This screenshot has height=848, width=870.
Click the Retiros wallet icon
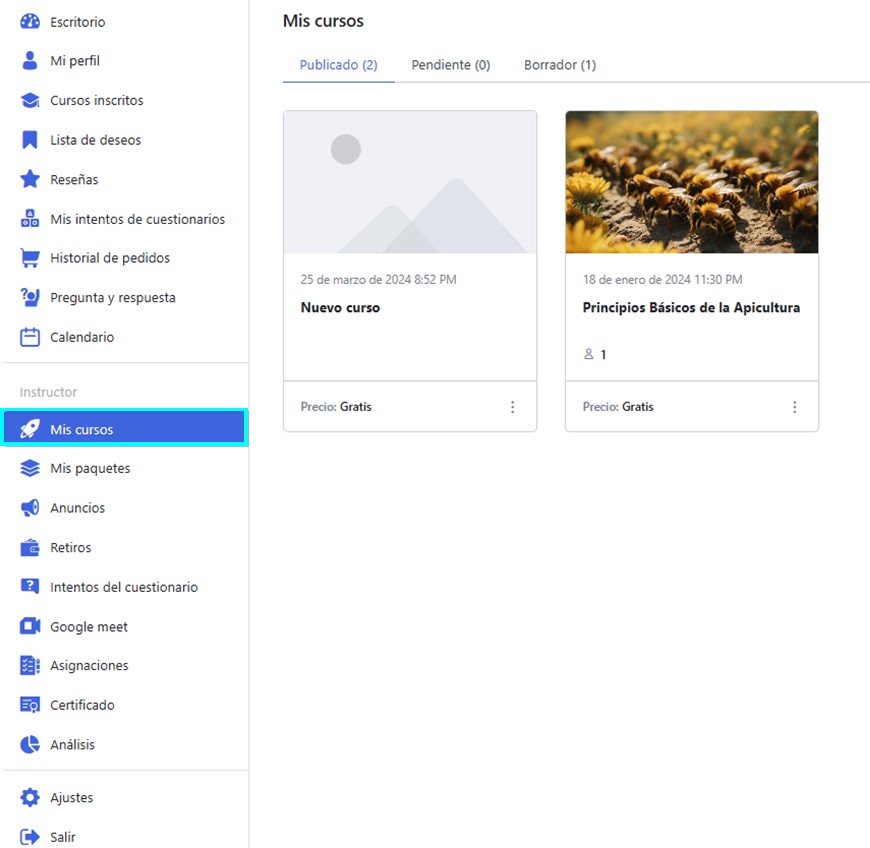(x=30, y=548)
